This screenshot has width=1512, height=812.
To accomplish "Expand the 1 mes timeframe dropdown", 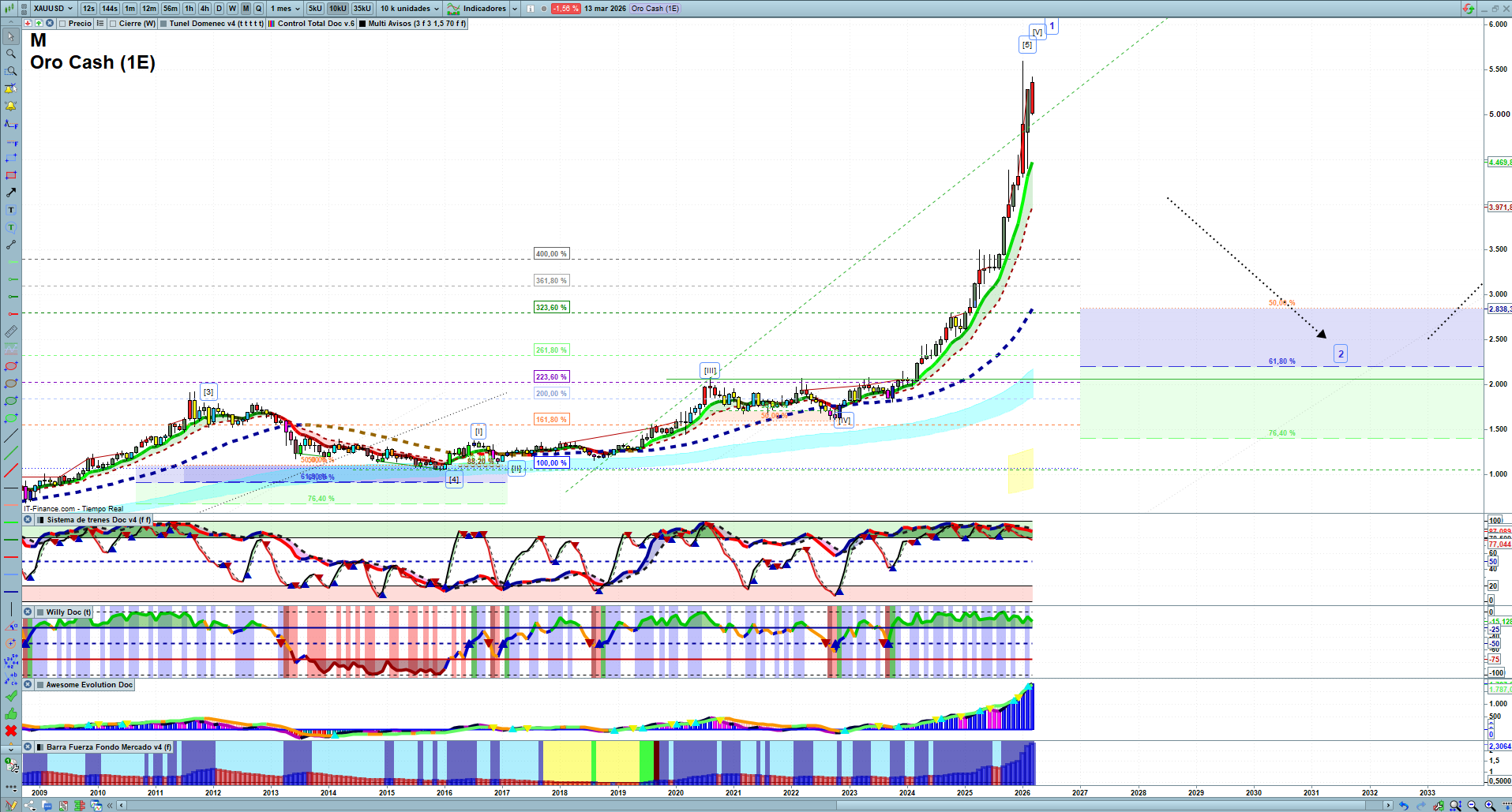I will pyautogui.click(x=285, y=9).
